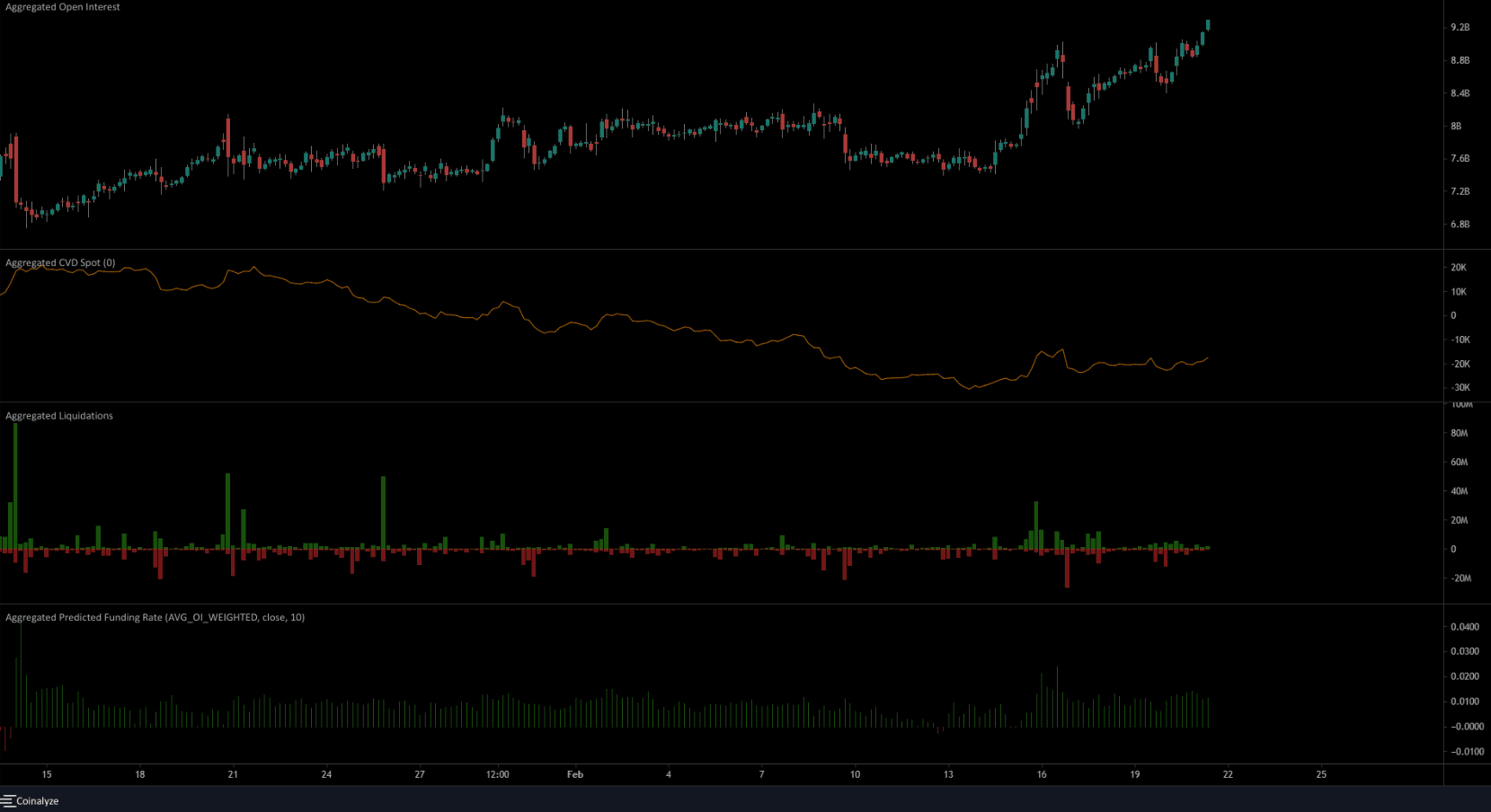Click the Coinalyze logo text
The width and height of the screenshot is (1491, 812).
[x=38, y=801]
